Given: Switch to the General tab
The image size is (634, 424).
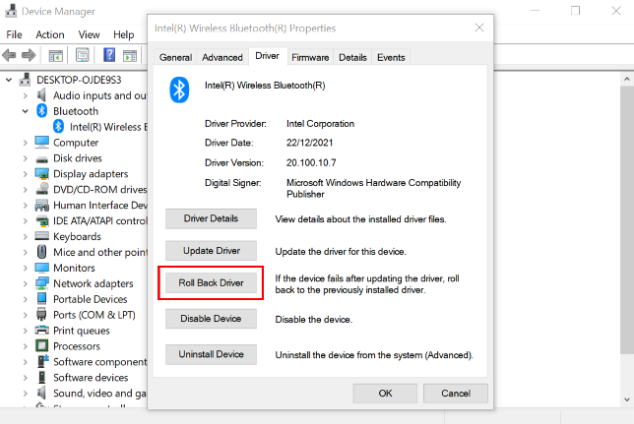Looking at the screenshot, I should pyautogui.click(x=175, y=57).
